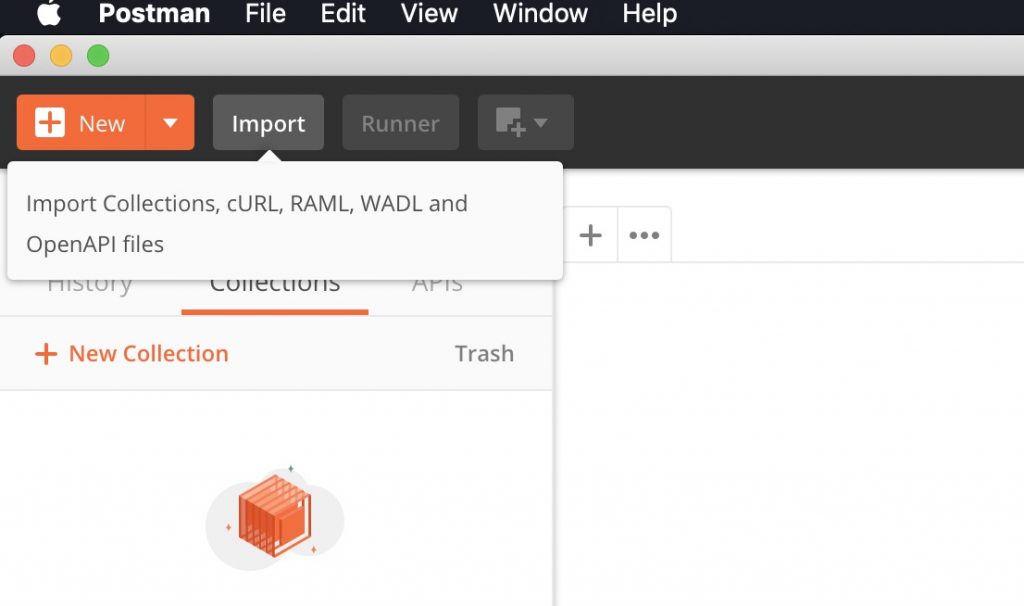Click the Import button
The height and width of the screenshot is (606, 1024).
[268, 123]
